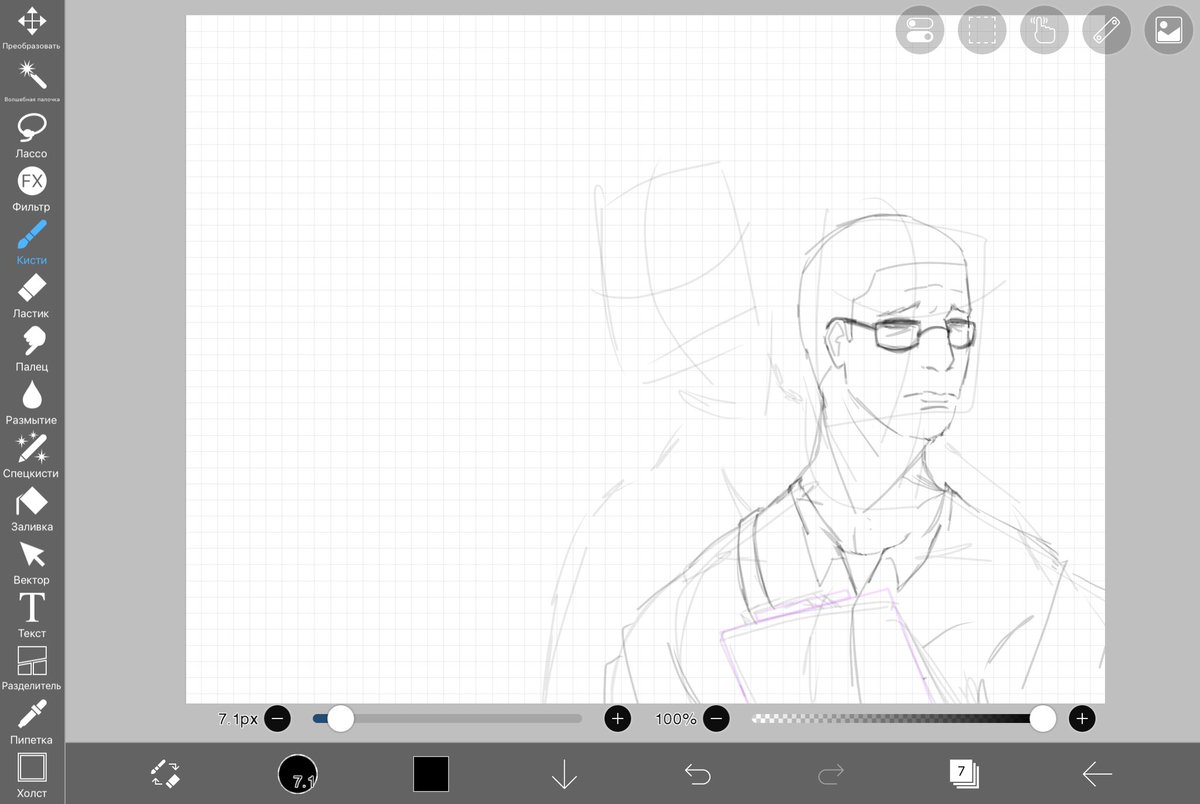Select the Кисти brush tool
Screen dimensions: 1200x804
click(32, 242)
